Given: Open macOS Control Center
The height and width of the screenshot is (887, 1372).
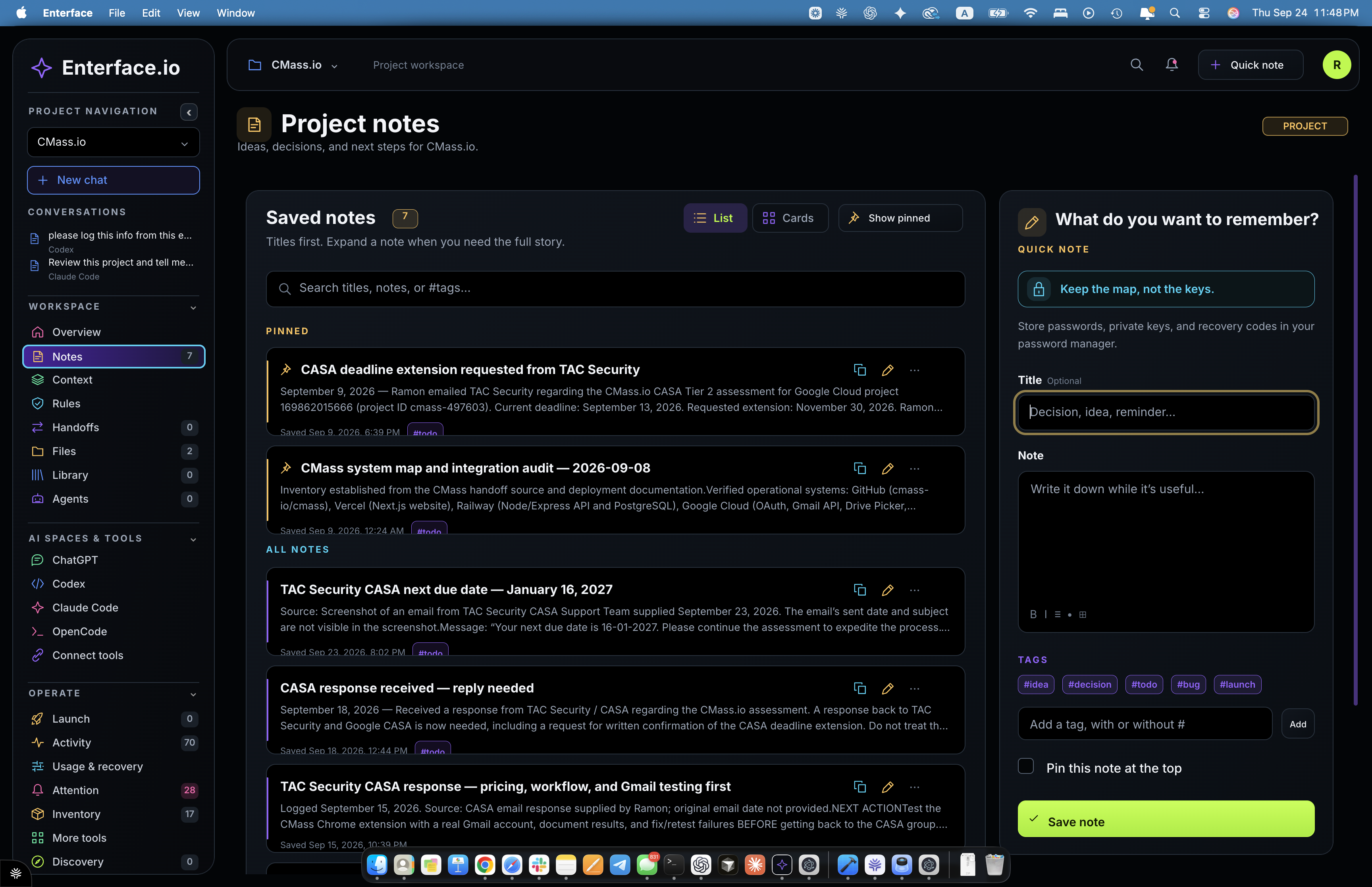Looking at the screenshot, I should pos(1203,13).
